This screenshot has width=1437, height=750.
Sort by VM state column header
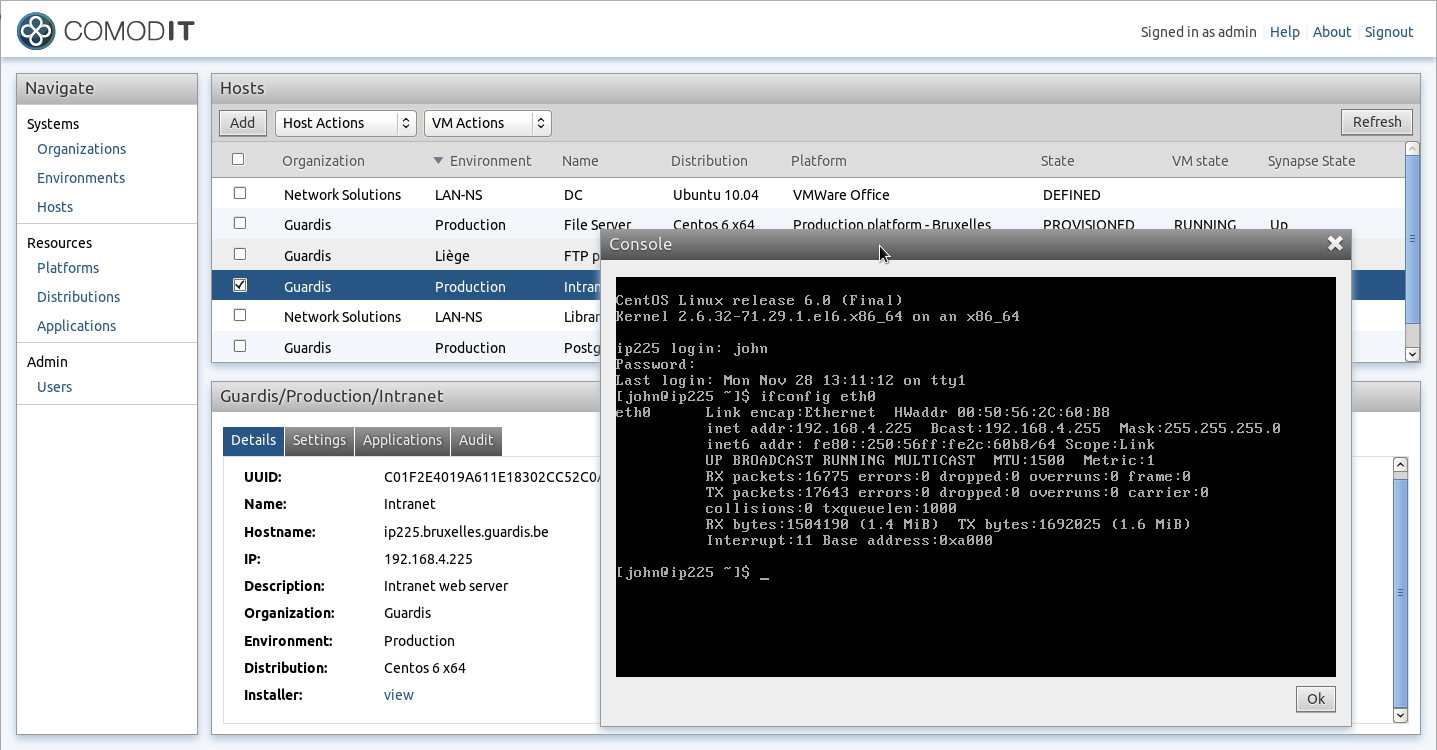click(x=1200, y=161)
